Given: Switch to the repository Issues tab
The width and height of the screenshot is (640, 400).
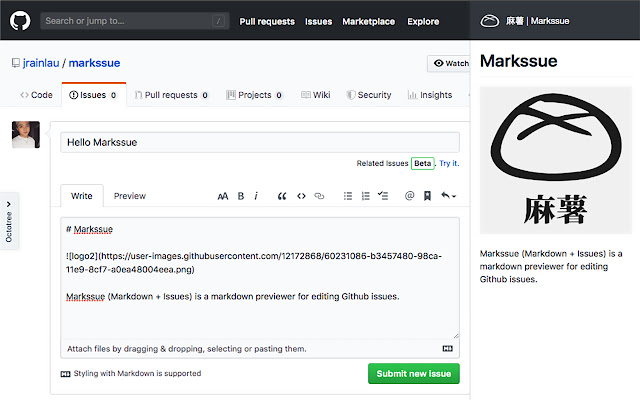Looking at the screenshot, I should point(93,95).
